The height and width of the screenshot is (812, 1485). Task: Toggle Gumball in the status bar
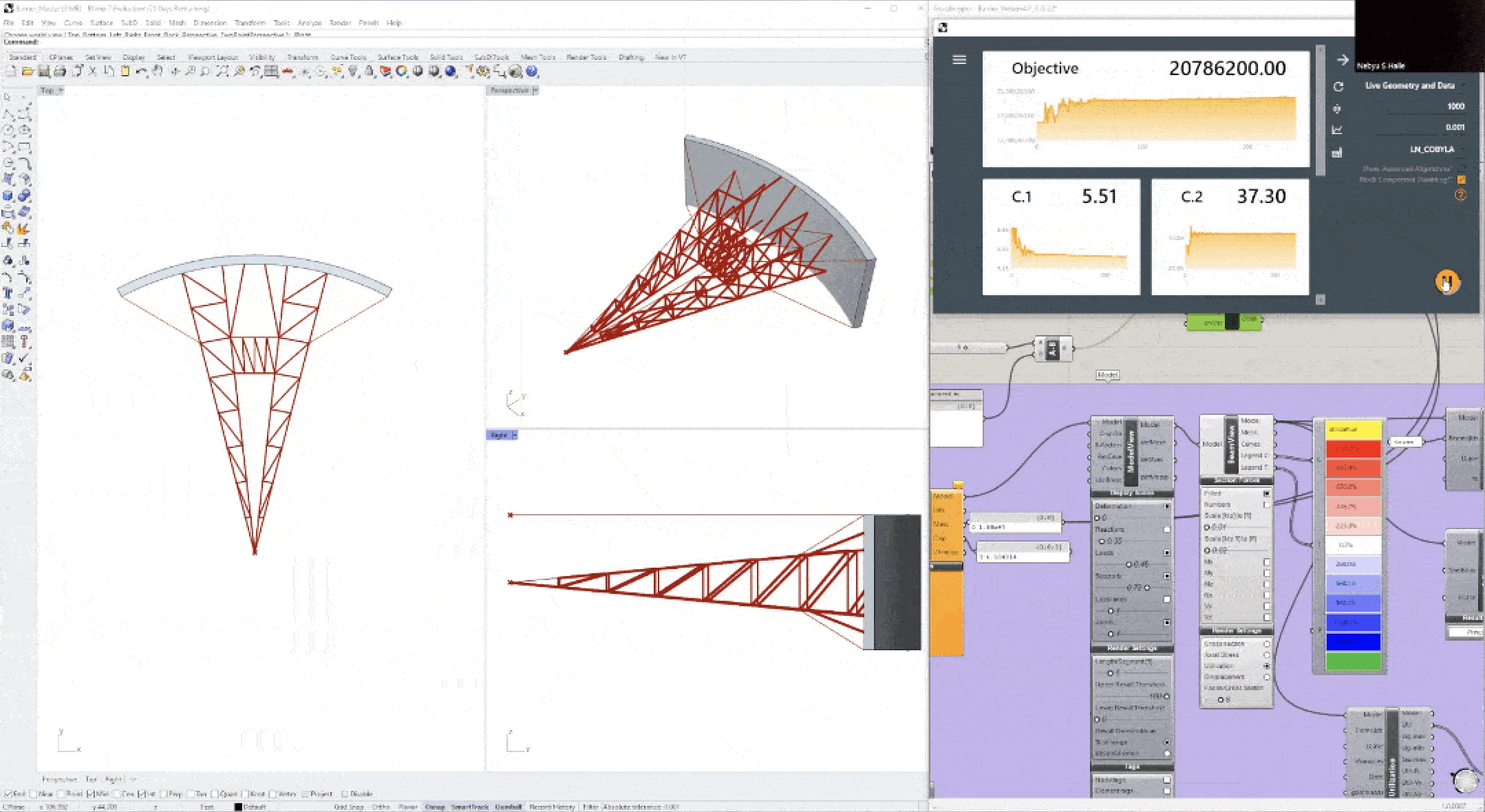coord(508,806)
